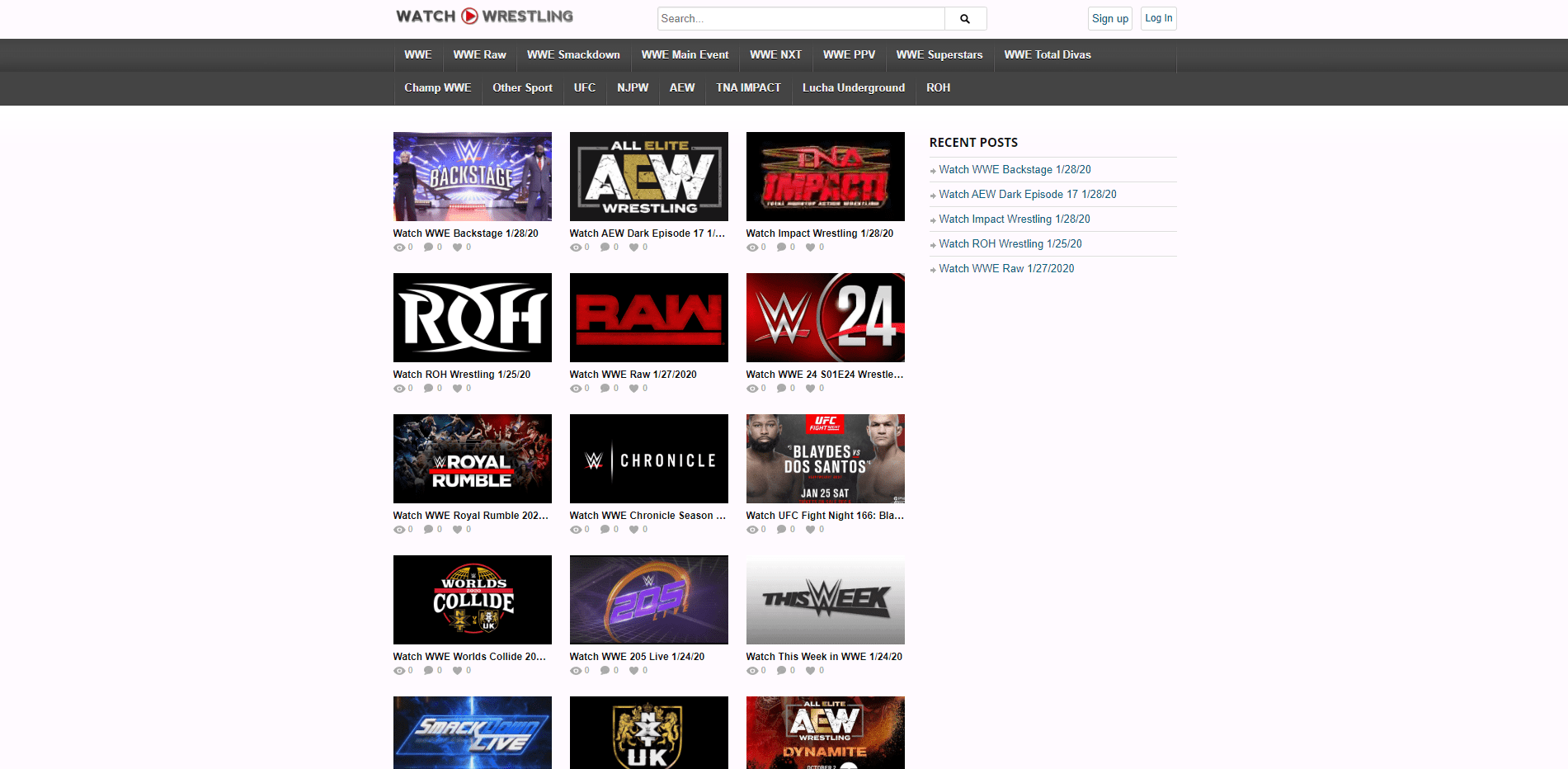Open recent post Watch ROH Wrestling 1/25/20
The image size is (1568, 769).
click(x=1010, y=244)
